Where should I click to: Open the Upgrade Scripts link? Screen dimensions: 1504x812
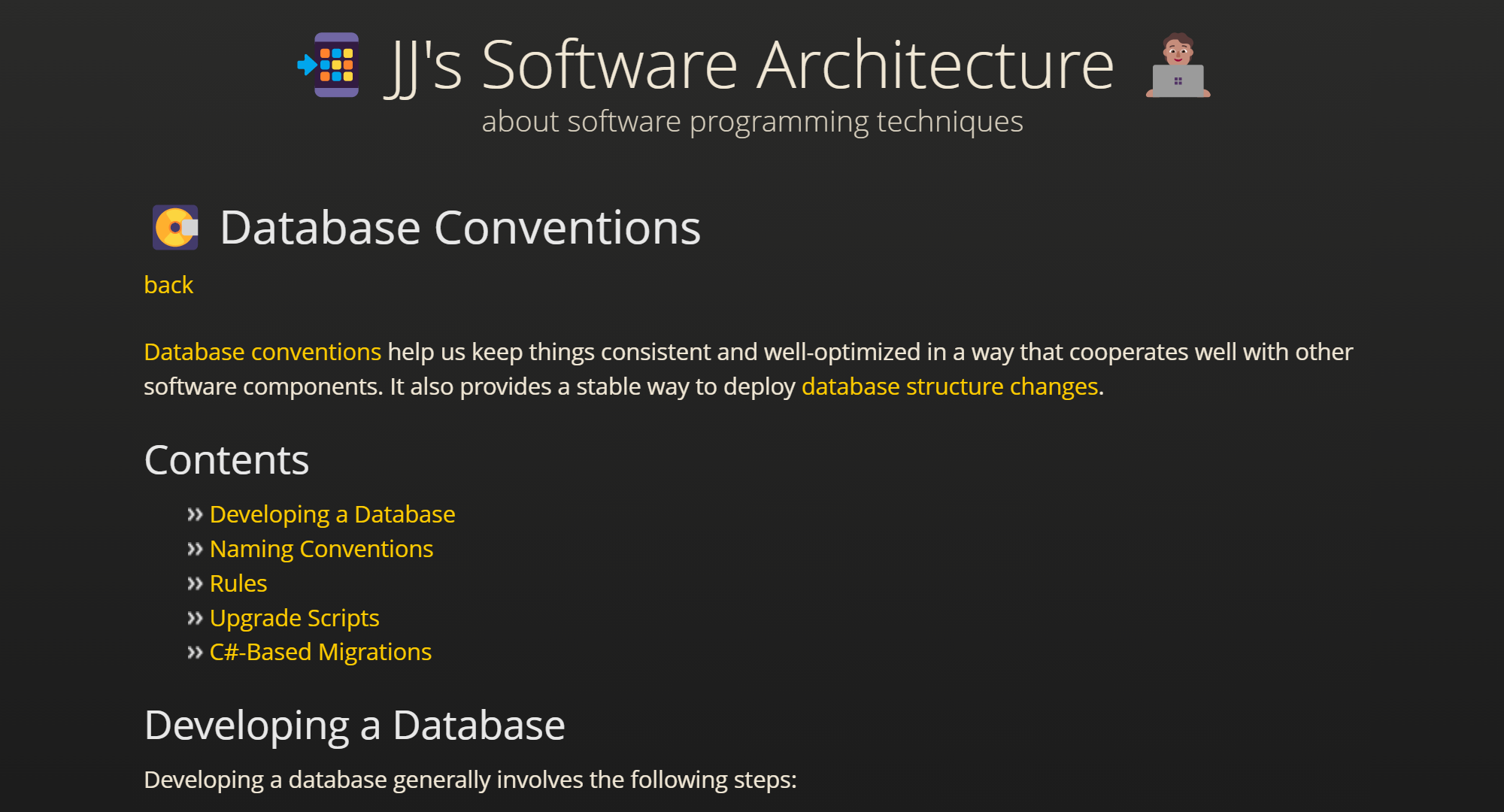294,618
